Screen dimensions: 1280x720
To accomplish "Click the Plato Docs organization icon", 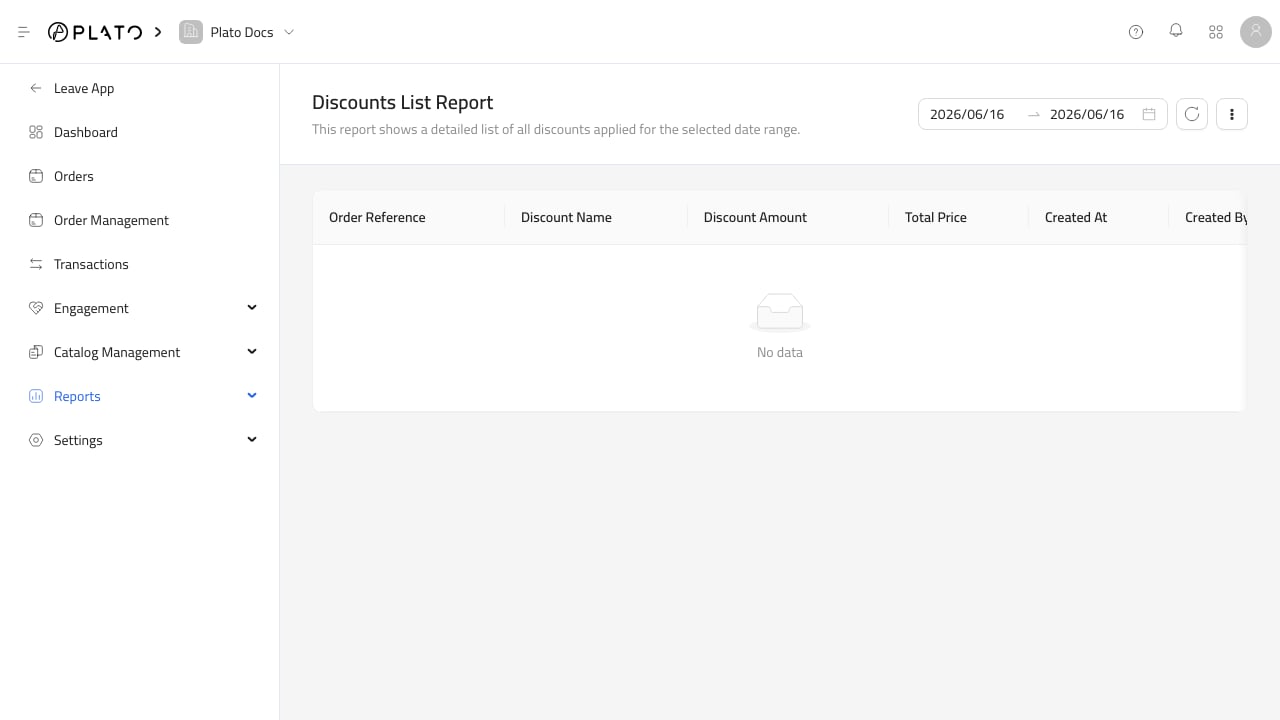I will point(190,32).
